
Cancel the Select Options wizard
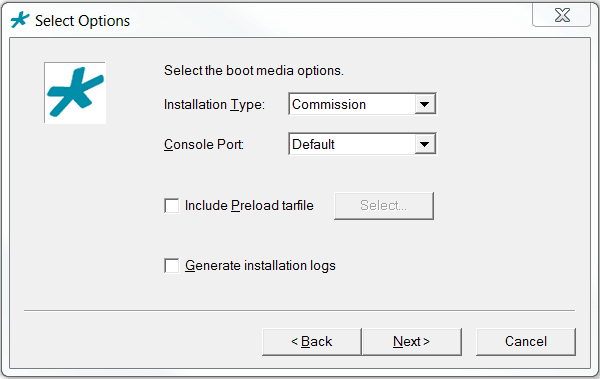[x=526, y=341]
